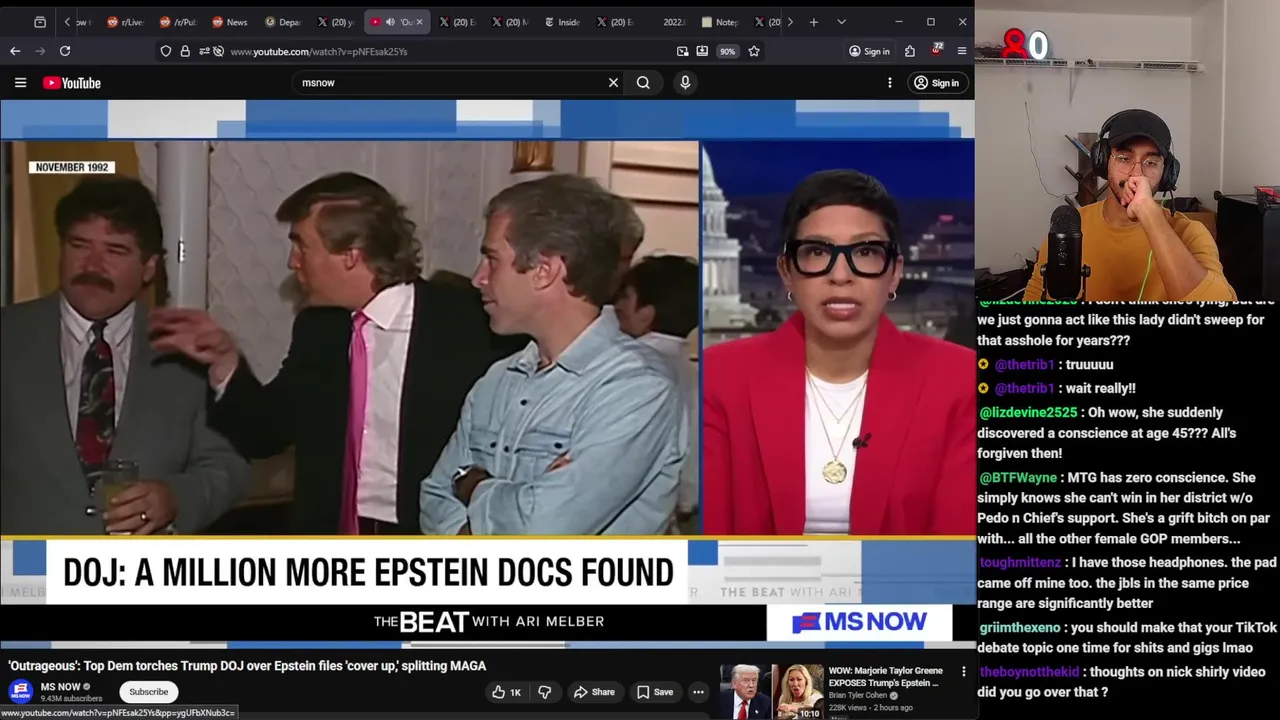This screenshot has width=1280, height=720.
Task: Click the install/download page icon in address bar
Action: click(702, 51)
